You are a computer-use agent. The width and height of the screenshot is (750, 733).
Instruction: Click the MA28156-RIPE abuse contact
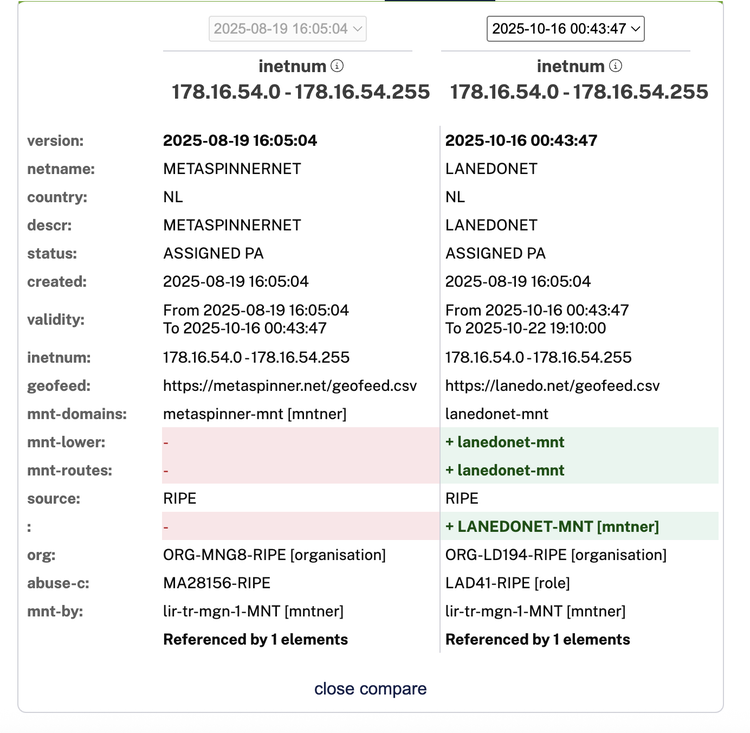coord(216,583)
